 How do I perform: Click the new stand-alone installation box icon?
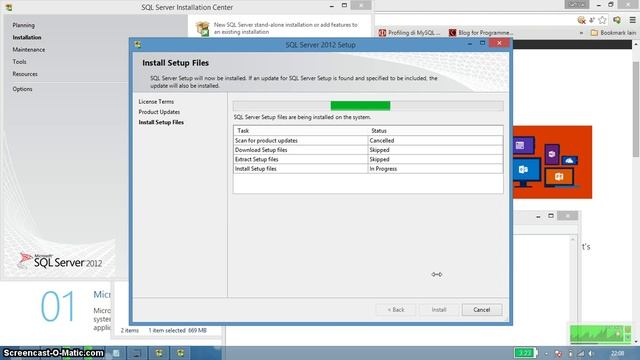202,28
